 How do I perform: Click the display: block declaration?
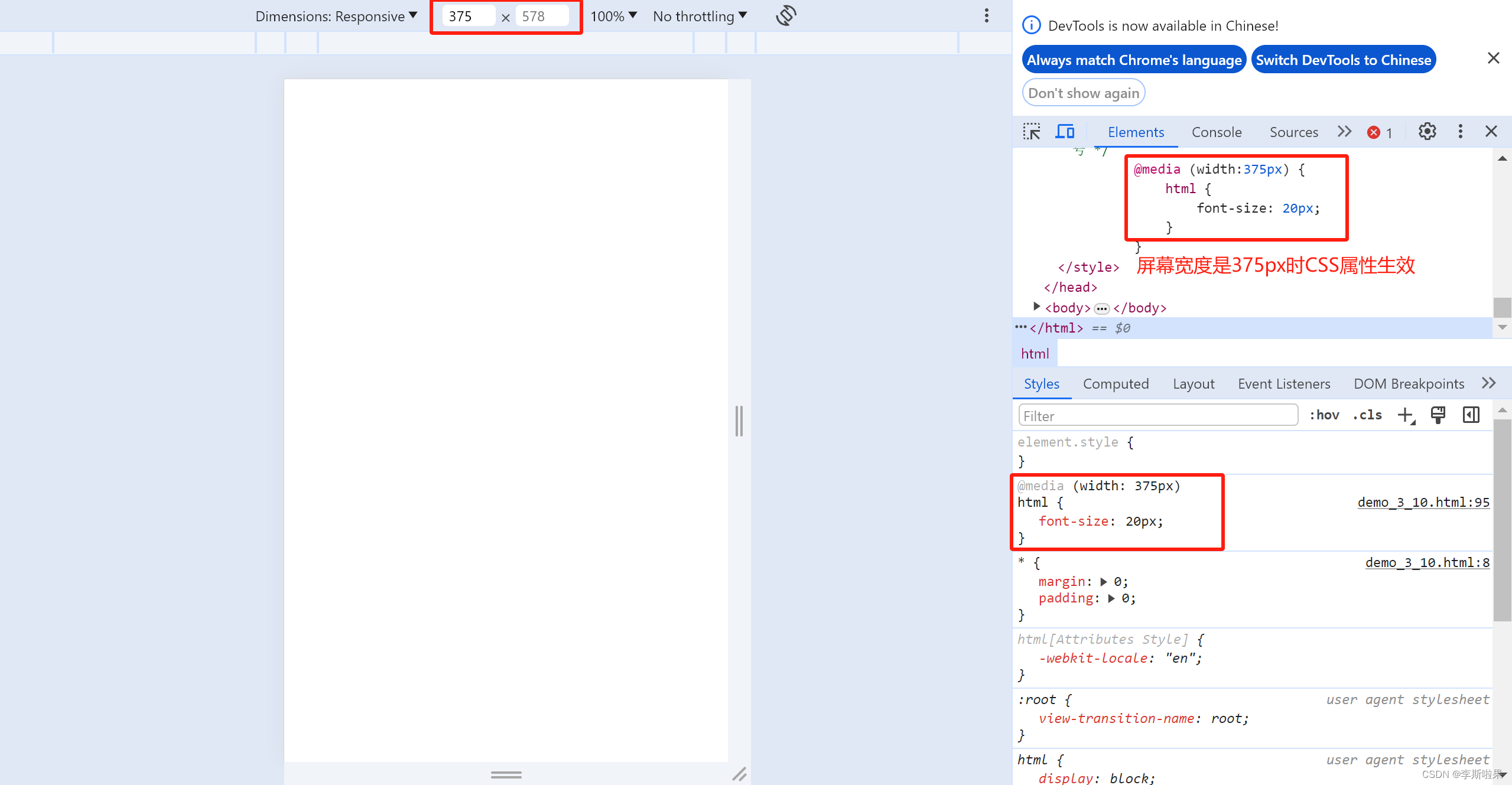[x=1097, y=778]
